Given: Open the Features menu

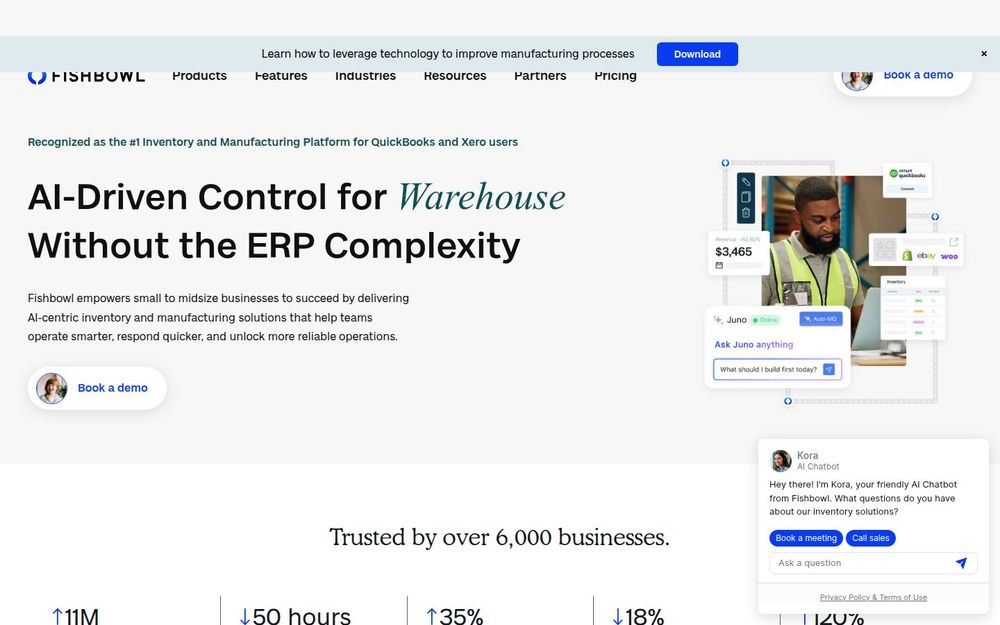Looking at the screenshot, I should pyautogui.click(x=281, y=76).
